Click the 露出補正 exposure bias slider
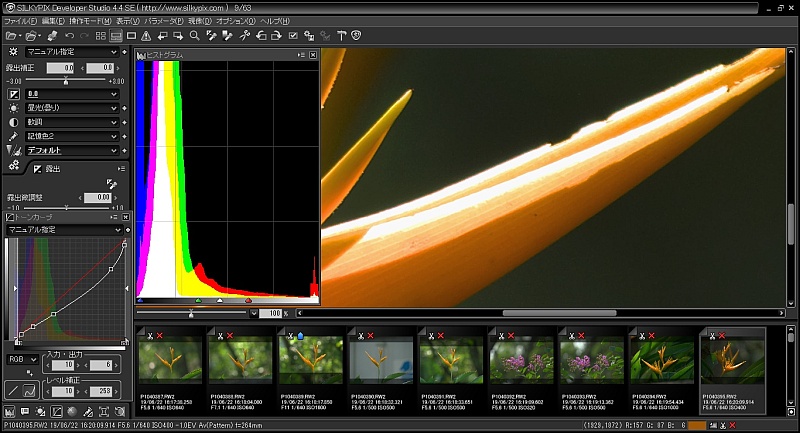The width and height of the screenshot is (800, 433). (x=65, y=80)
